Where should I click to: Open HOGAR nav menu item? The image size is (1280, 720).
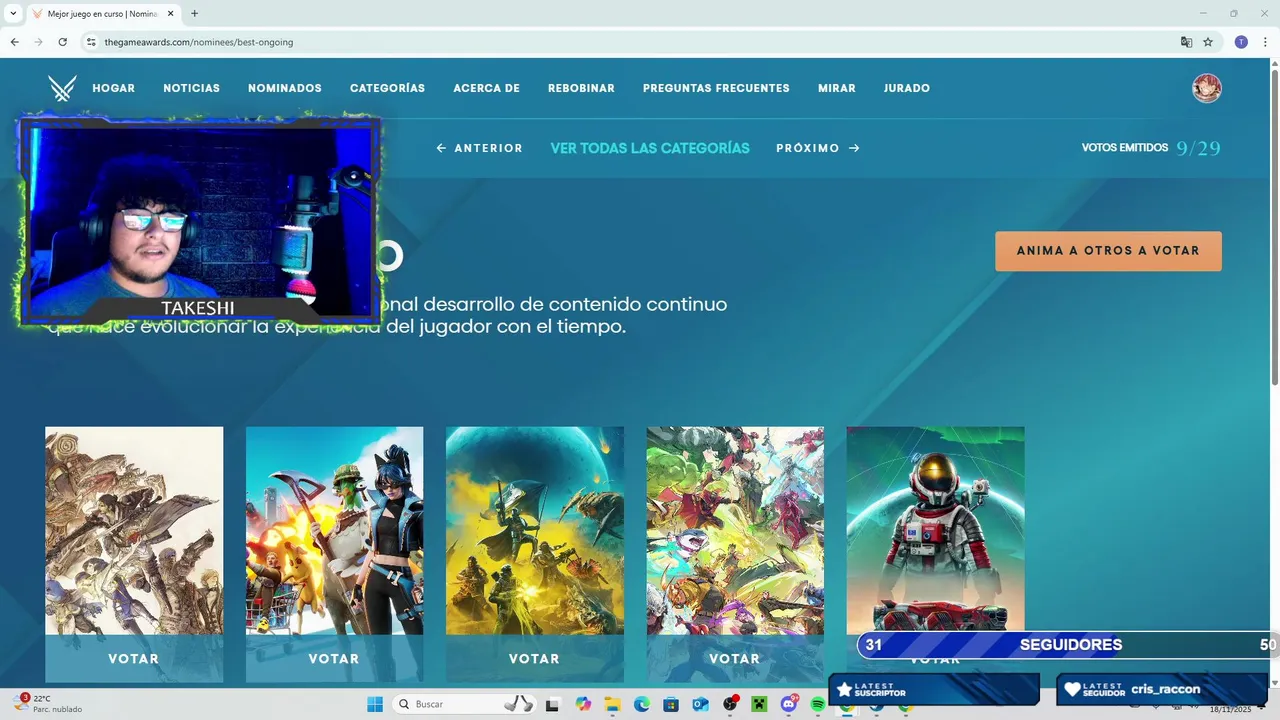(x=113, y=88)
